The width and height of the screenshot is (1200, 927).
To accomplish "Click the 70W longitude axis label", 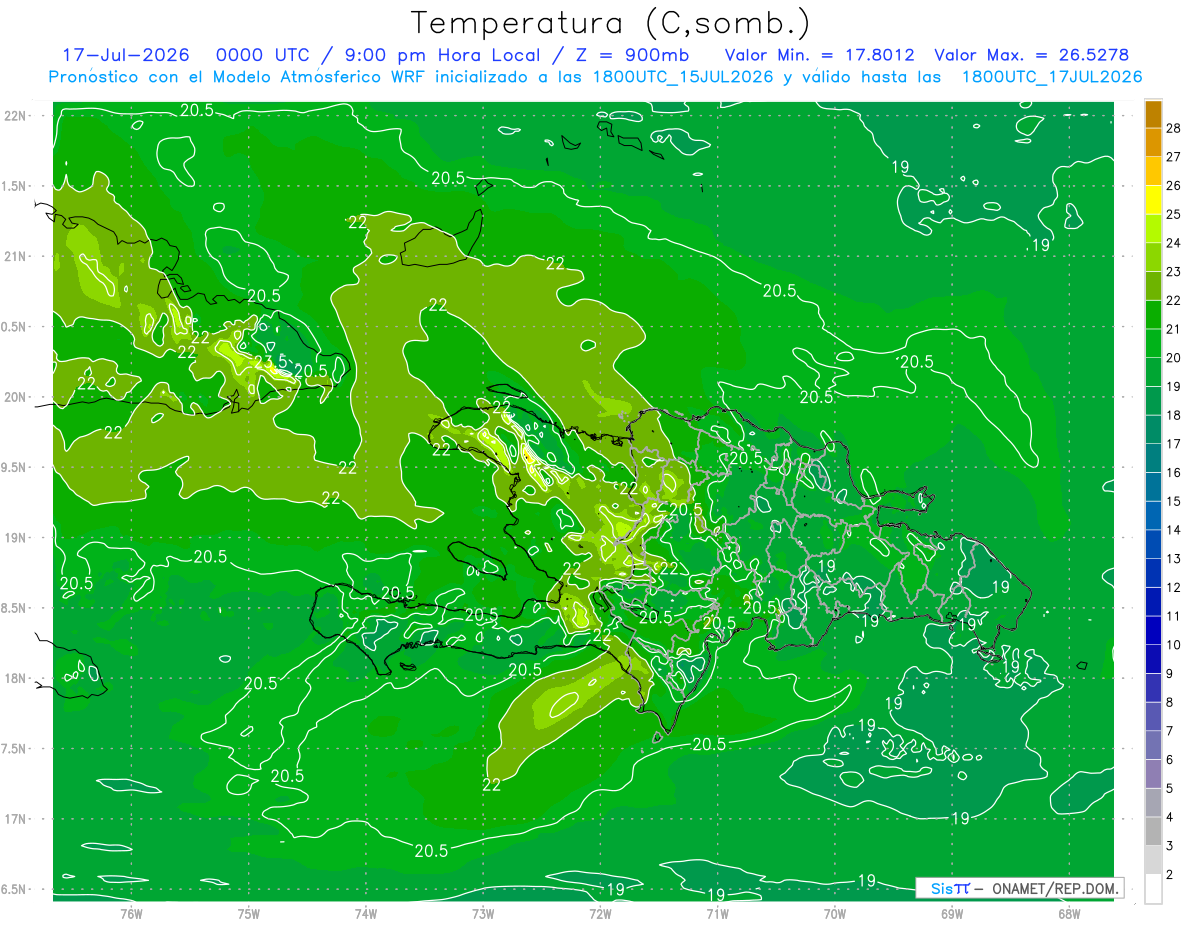I will tap(834, 913).
